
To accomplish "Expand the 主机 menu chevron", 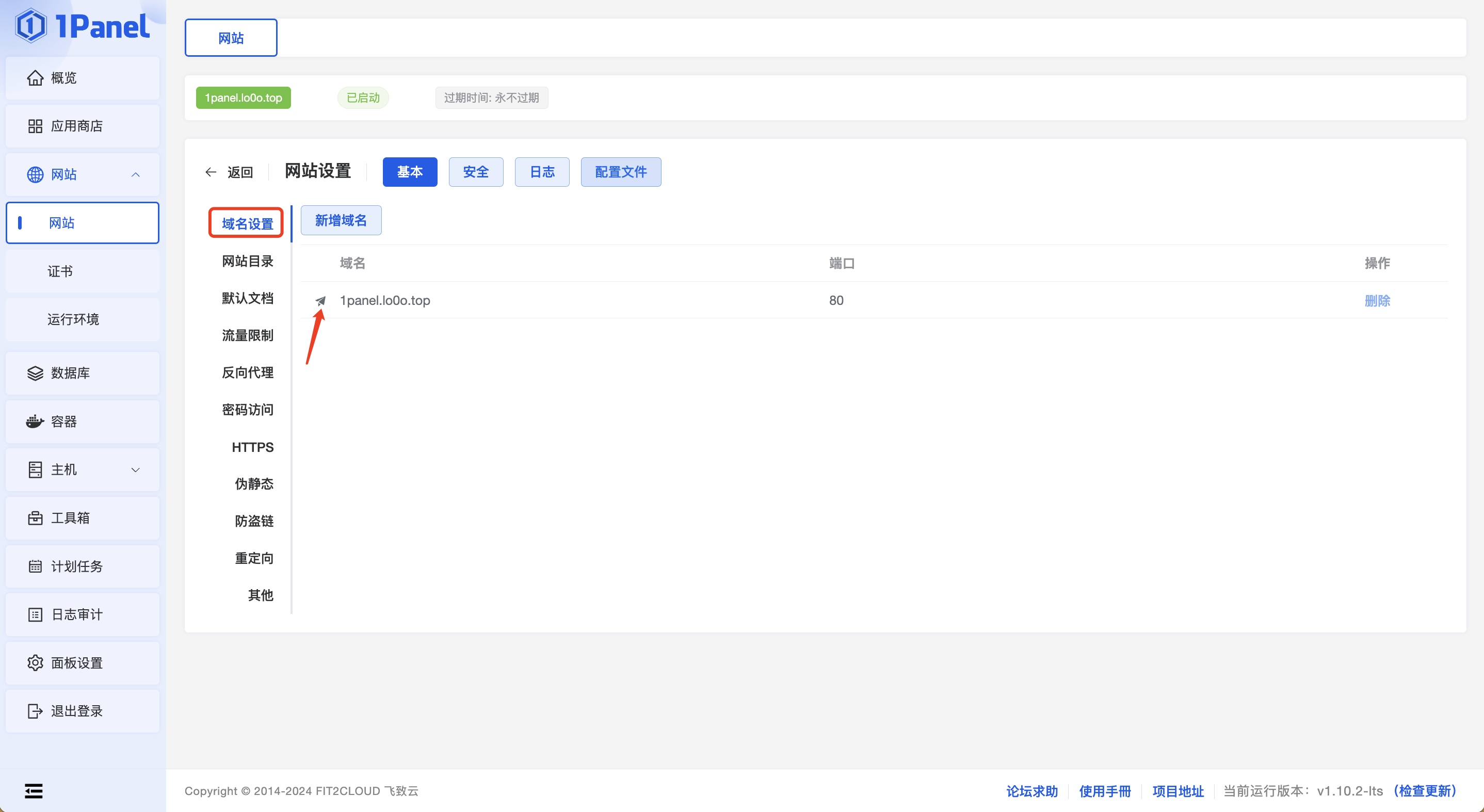I will pos(136,470).
